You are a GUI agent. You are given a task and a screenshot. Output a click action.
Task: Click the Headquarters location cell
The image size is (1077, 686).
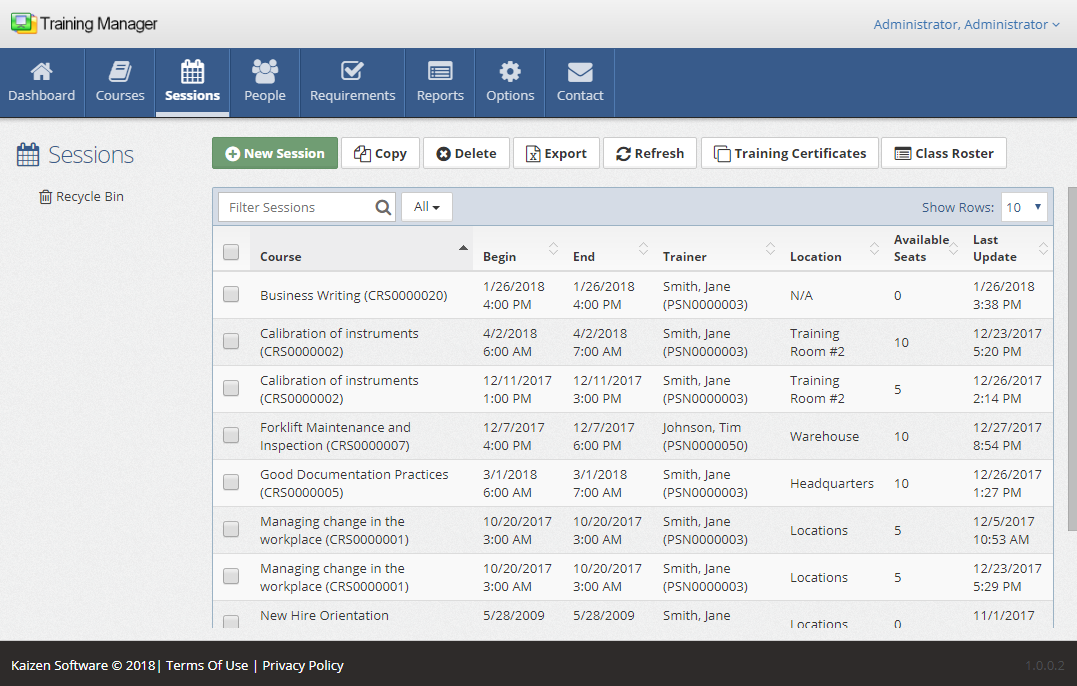pyautogui.click(x=832, y=483)
